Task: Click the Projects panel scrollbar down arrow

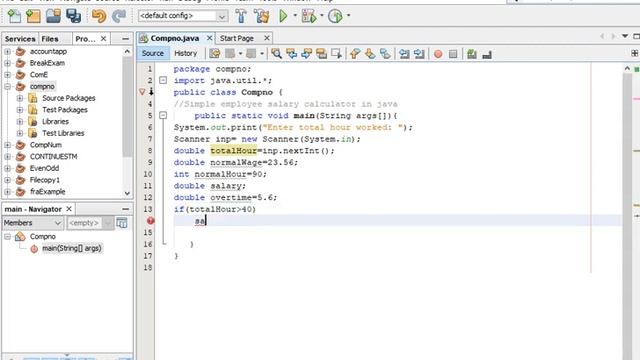Action: 127,193
